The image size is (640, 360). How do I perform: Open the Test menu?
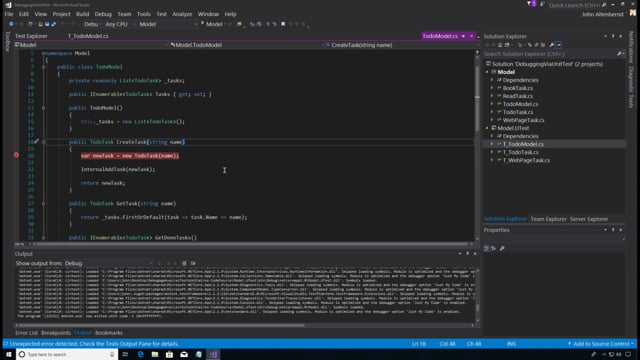161,14
